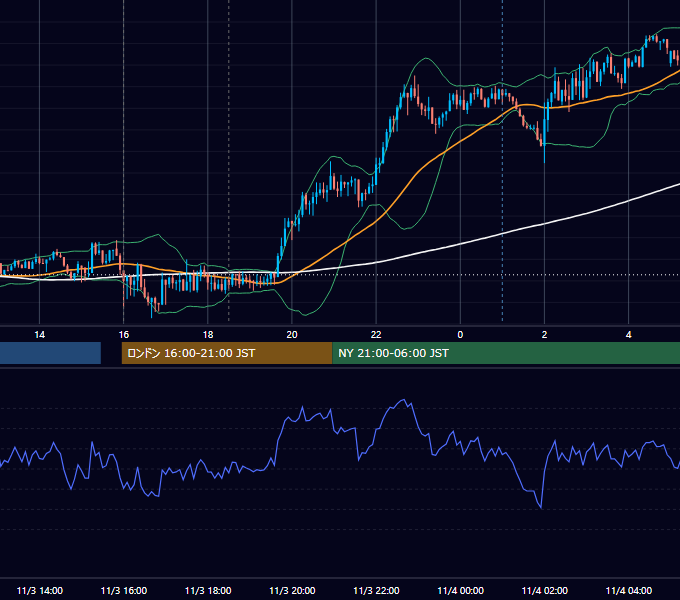Click the '11/3 18:00' time label
The width and height of the screenshot is (680, 600).
(x=208, y=590)
